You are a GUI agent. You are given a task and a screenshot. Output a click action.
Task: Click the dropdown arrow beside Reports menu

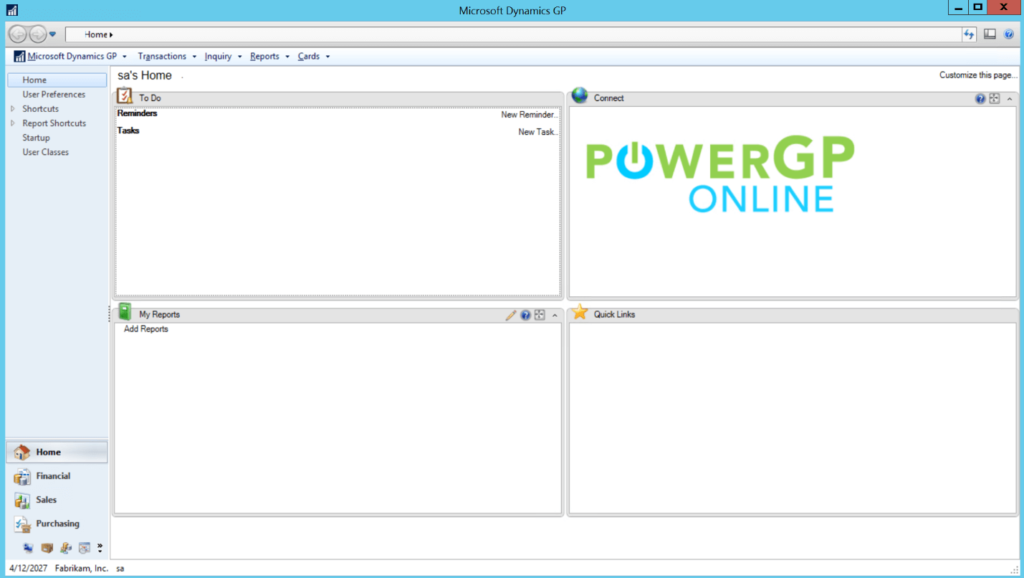(287, 57)
